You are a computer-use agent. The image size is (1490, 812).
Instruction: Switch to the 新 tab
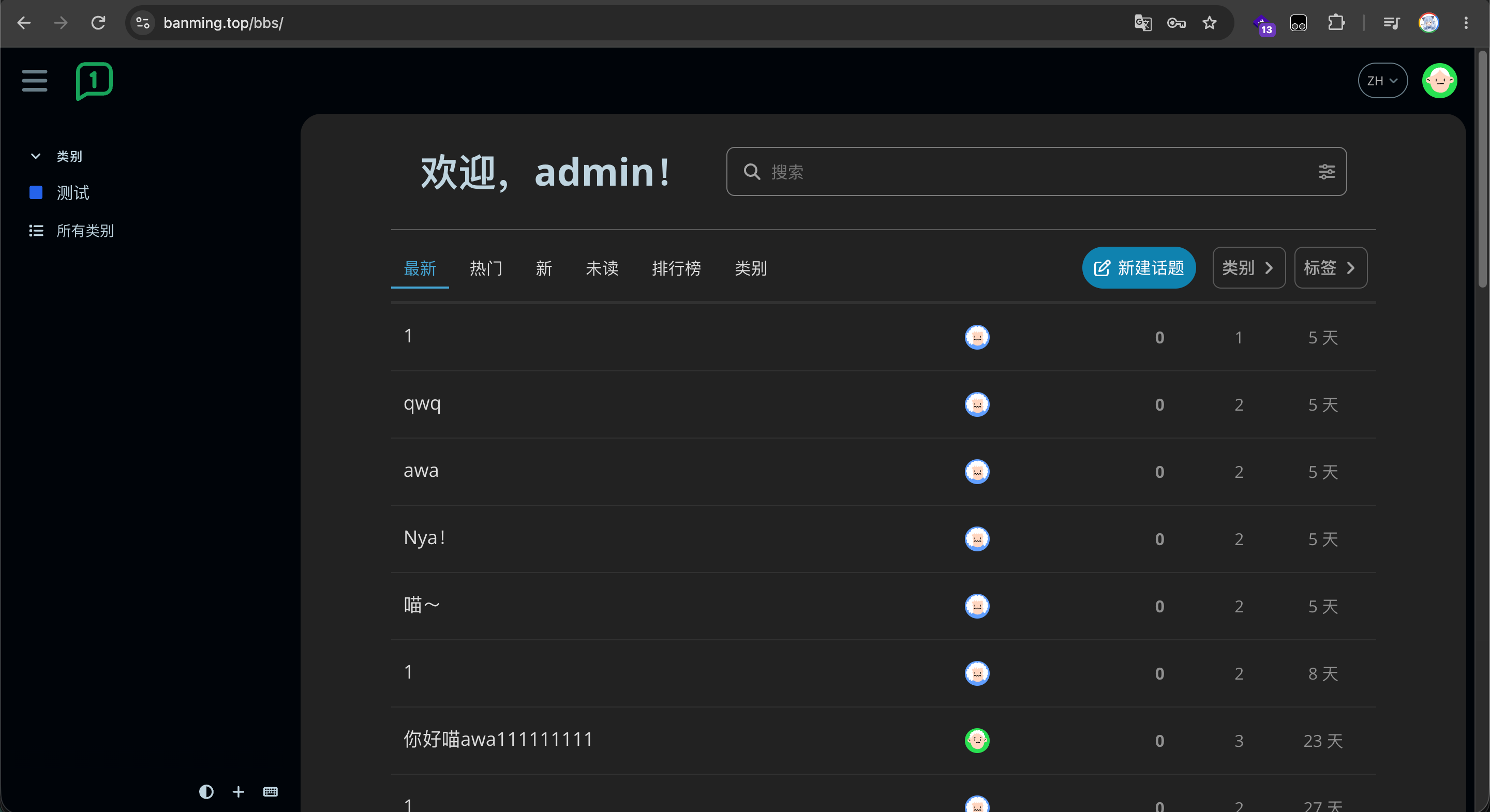click(544, 268)
